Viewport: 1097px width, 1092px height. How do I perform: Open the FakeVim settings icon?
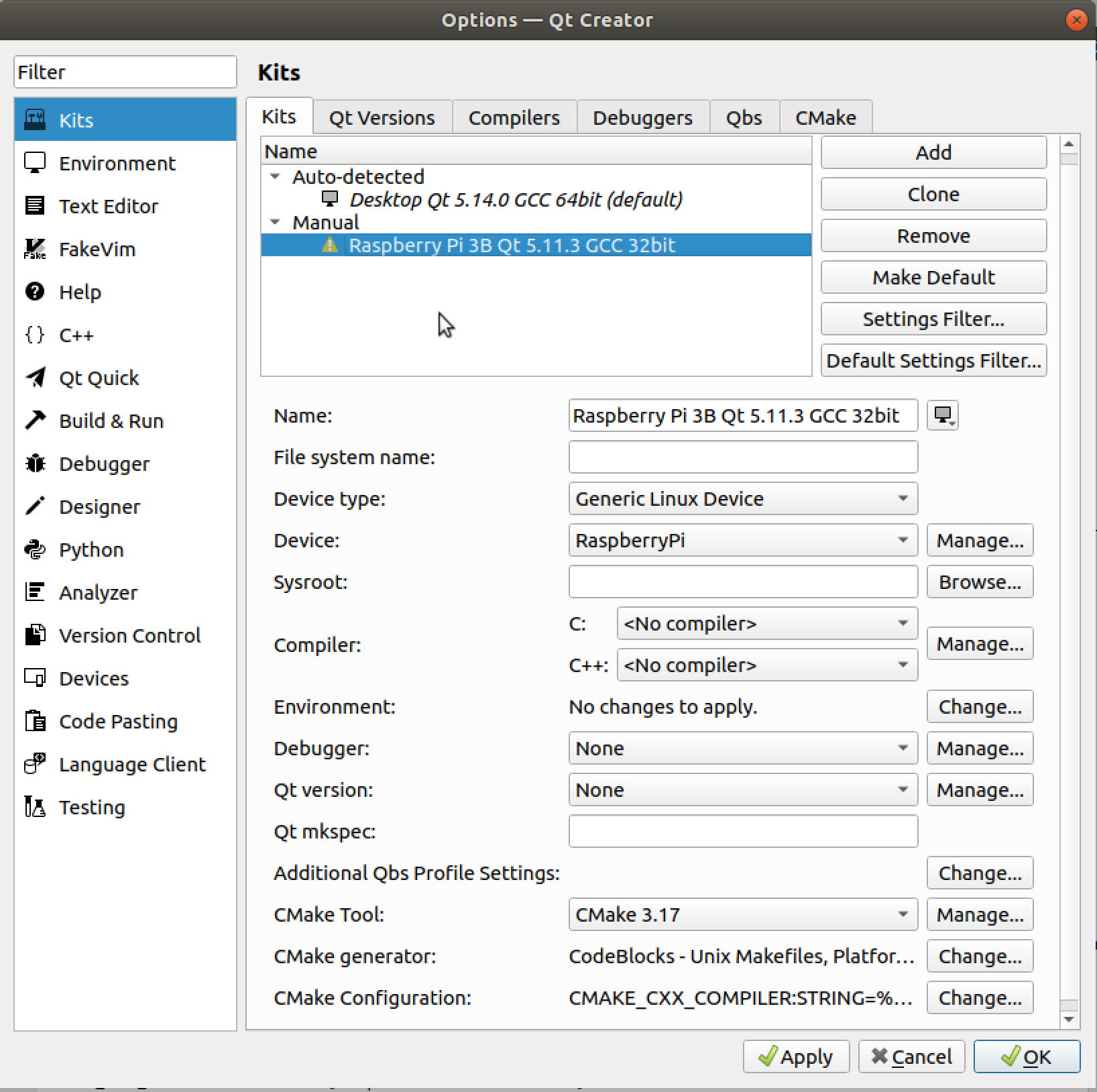[x=35, y=250]
